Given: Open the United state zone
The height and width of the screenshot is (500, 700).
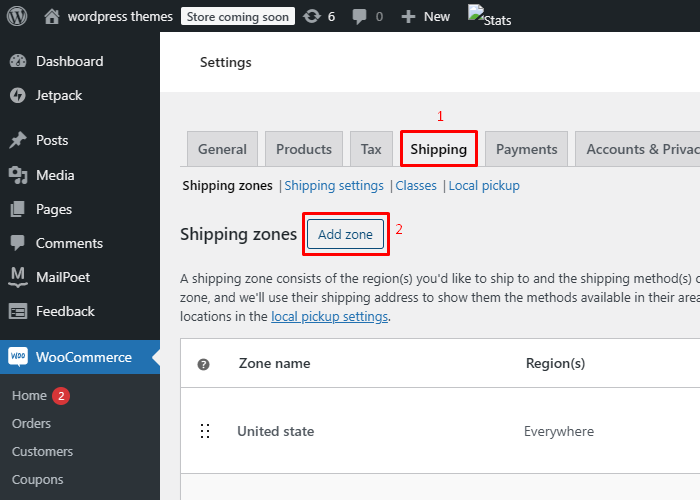Looking at the screenshot, I should [x=275, y=431].
